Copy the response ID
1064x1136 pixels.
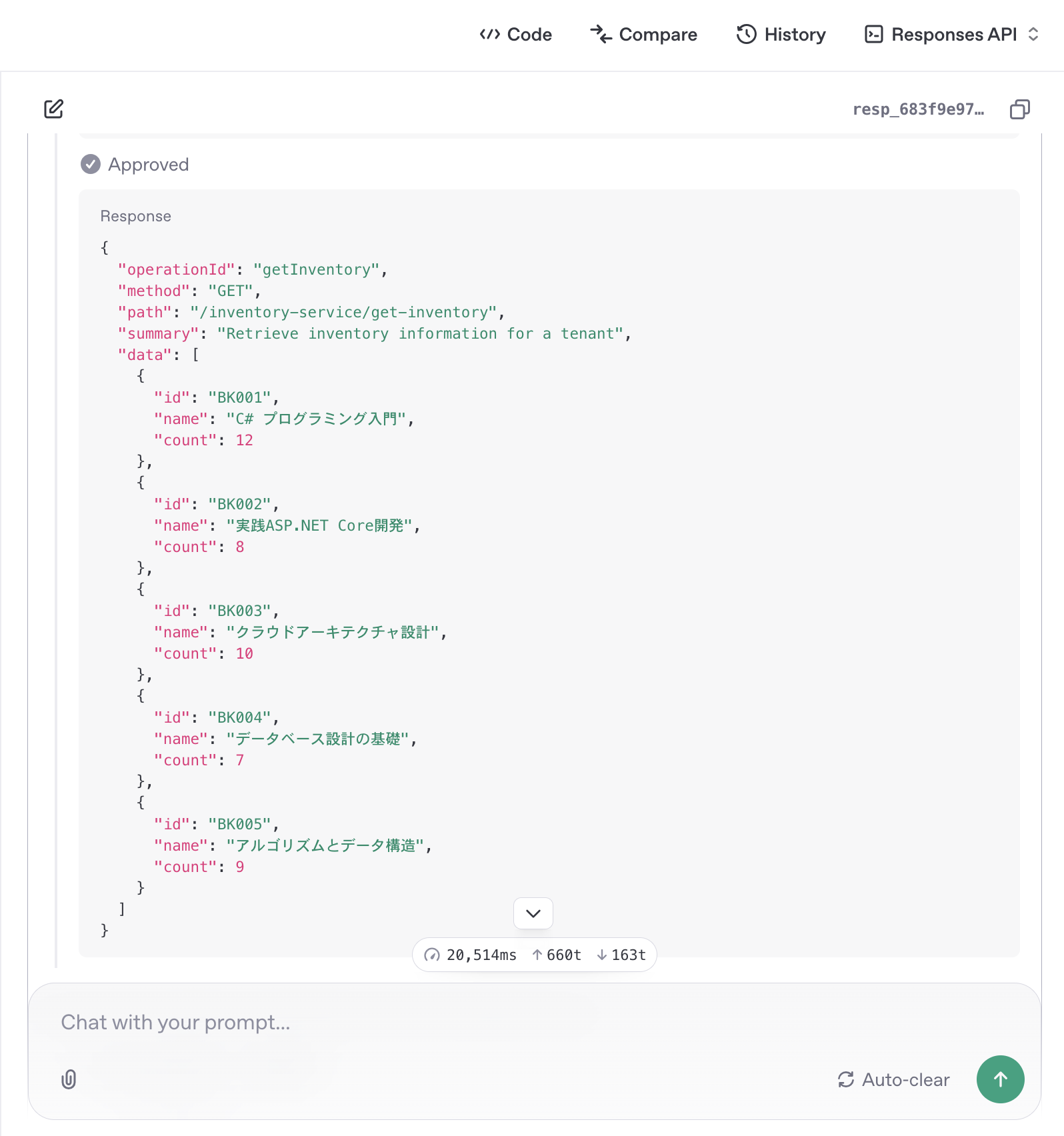pyautogui.click(x=1019, y=109)
